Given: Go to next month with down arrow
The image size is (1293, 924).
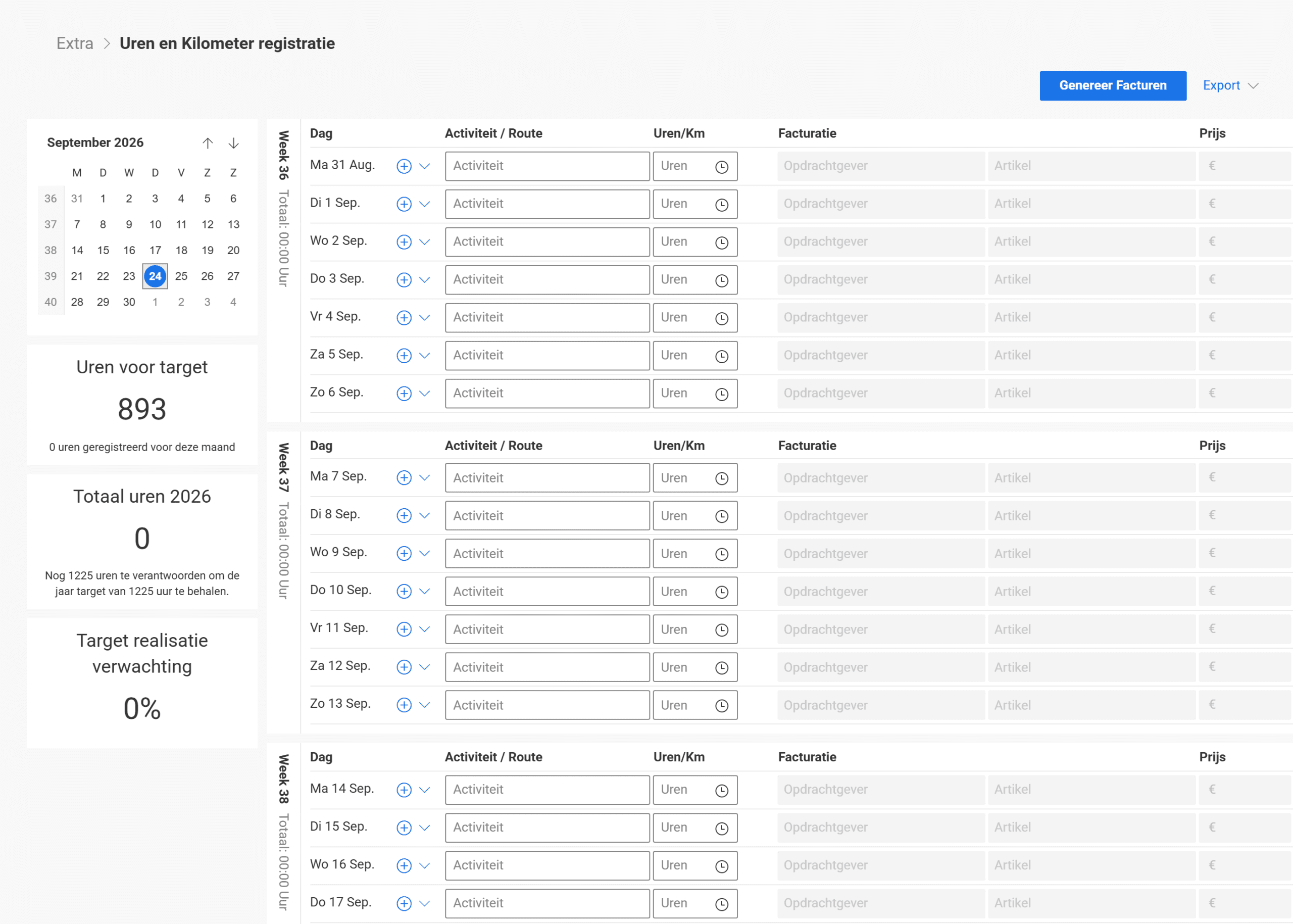Looking at the screenshot, I should [x=233, y=143].
